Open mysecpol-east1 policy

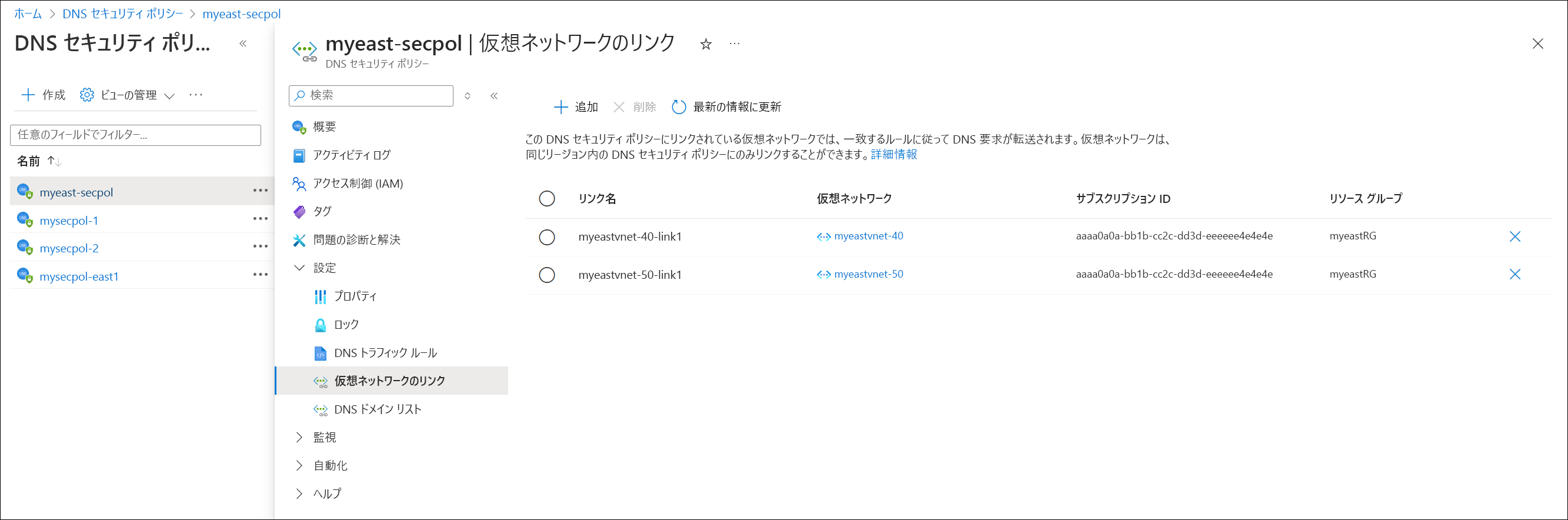click(x=79, y=276)
